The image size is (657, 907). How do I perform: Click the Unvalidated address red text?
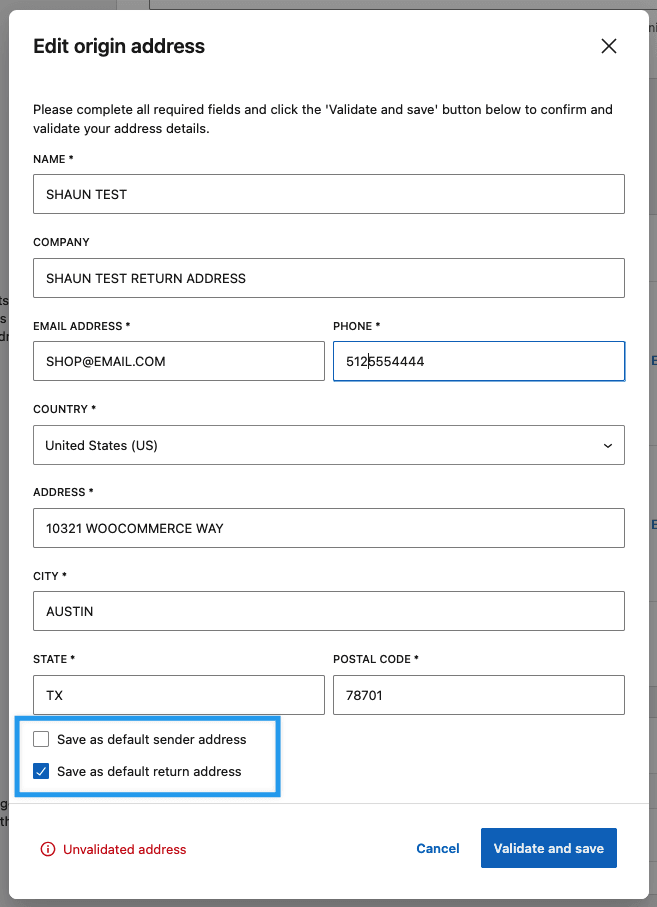tap(124, 849)
